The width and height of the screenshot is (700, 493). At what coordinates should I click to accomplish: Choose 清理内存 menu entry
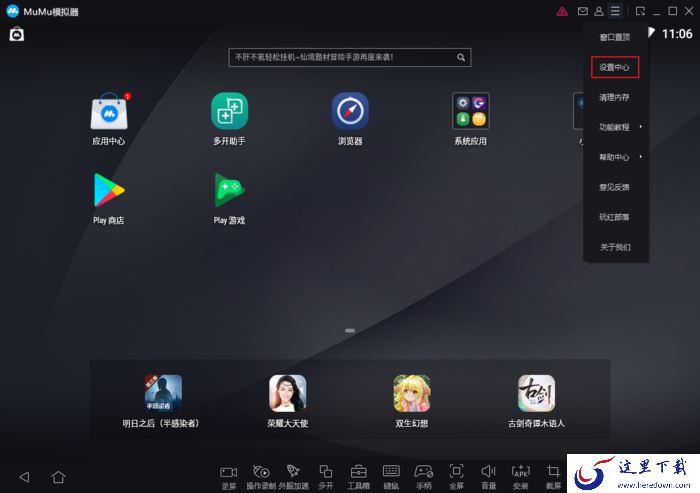pos(614,97)
